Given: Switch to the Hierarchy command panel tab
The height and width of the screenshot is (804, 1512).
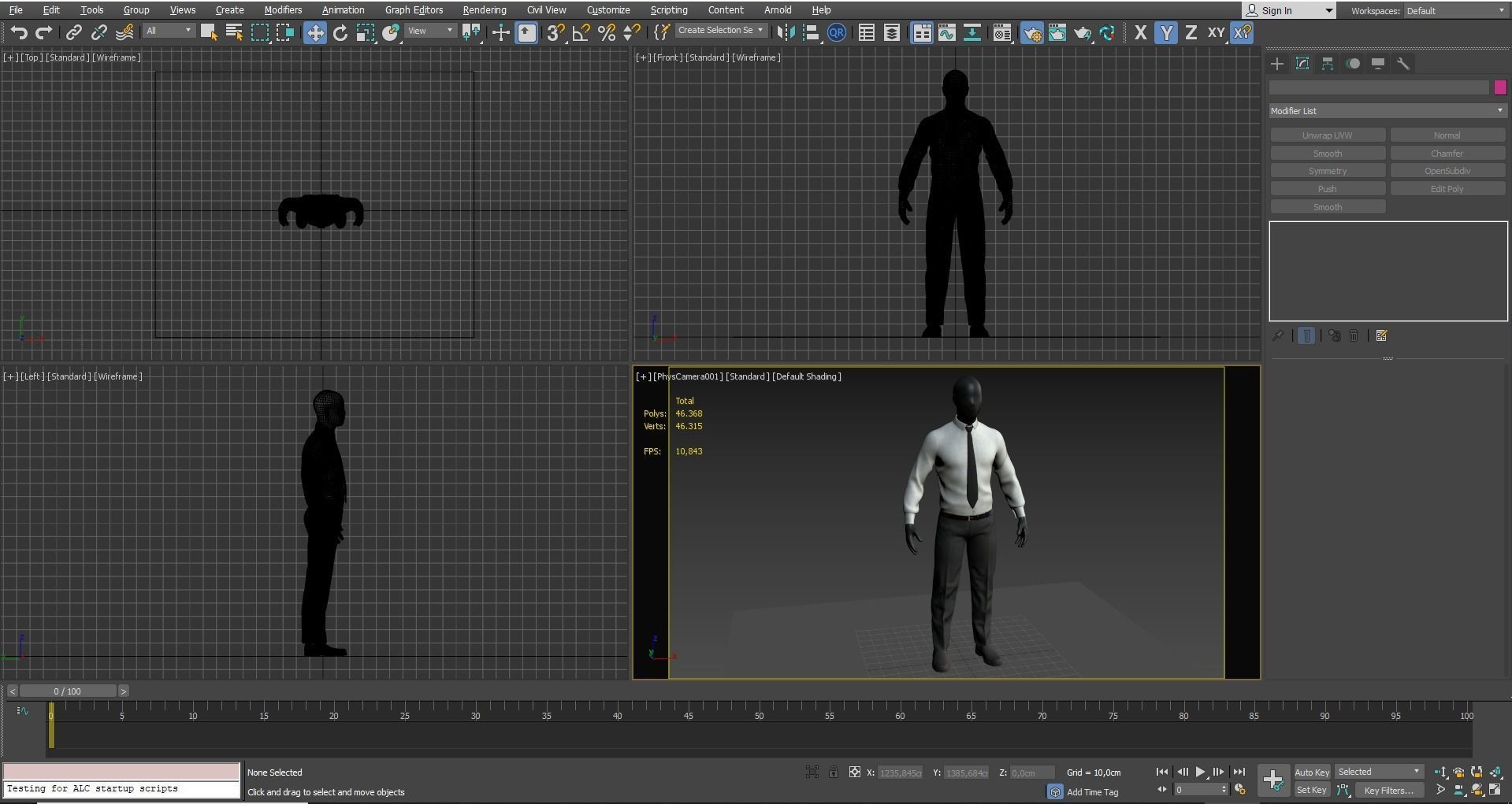Looking at the screenshot, I should tap(1328, 64).
